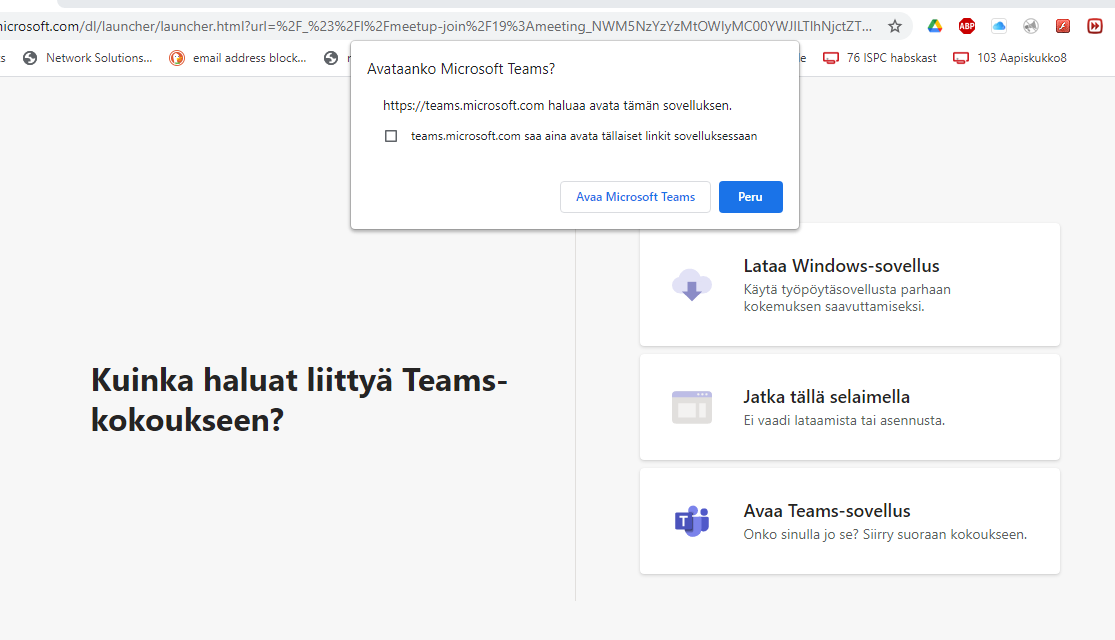
Task: Click the red fast-forward extension icon
Action: pyautogui.click(x=1095, y=26)
